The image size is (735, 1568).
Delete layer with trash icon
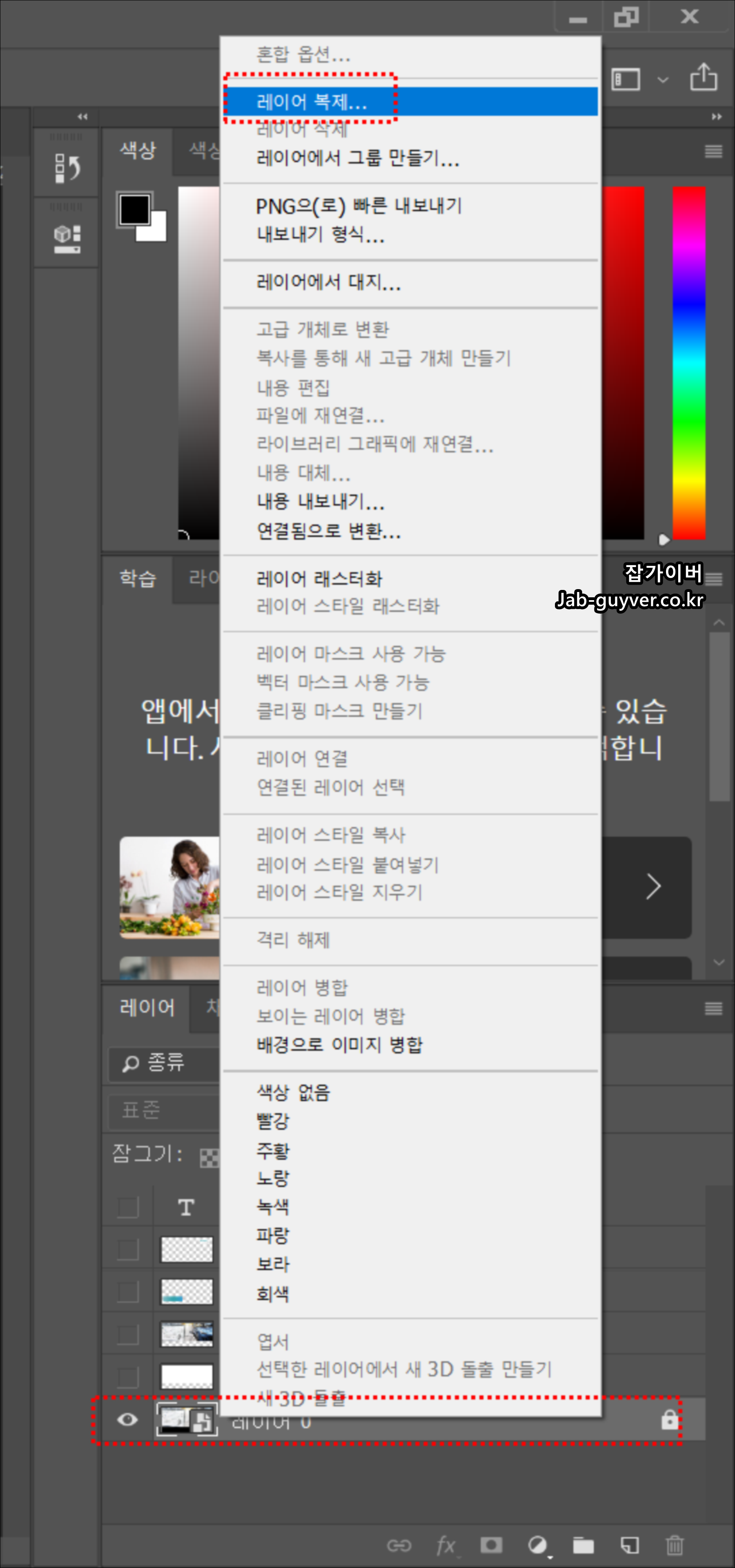tap(675, 1545)
